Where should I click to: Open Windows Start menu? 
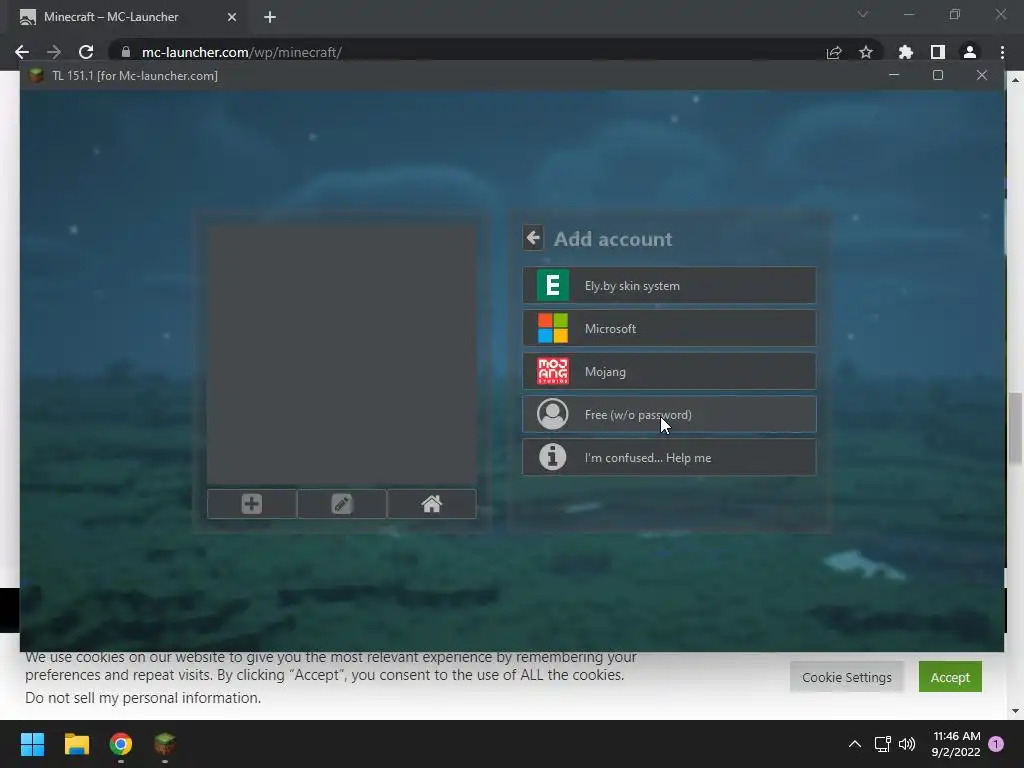[32, 744]
